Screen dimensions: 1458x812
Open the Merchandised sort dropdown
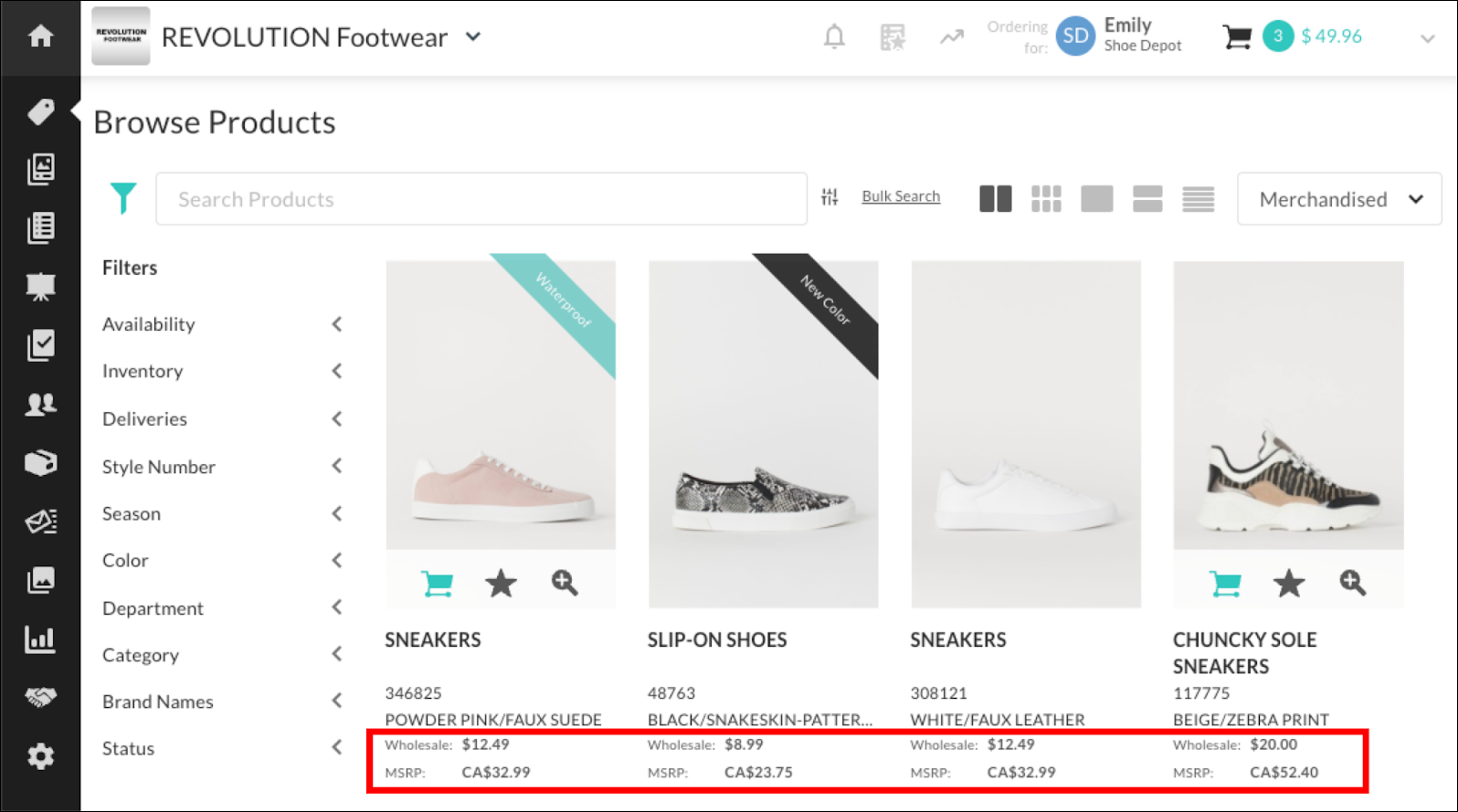point(1338,199)
